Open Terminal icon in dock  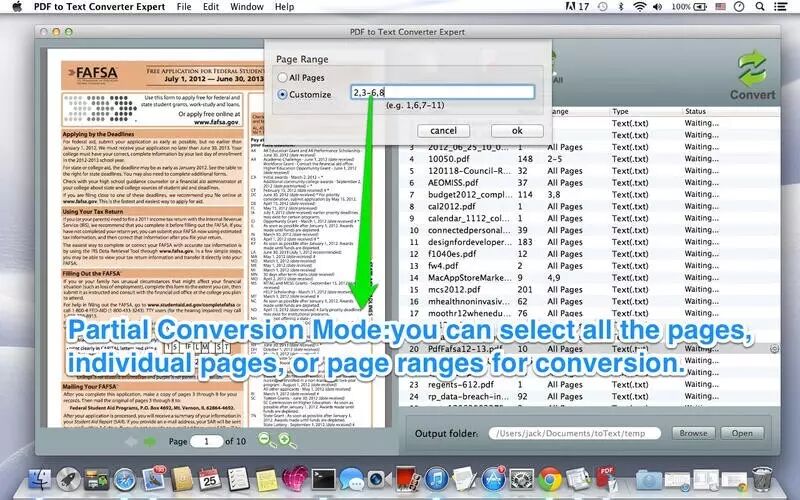pos(323,480)
